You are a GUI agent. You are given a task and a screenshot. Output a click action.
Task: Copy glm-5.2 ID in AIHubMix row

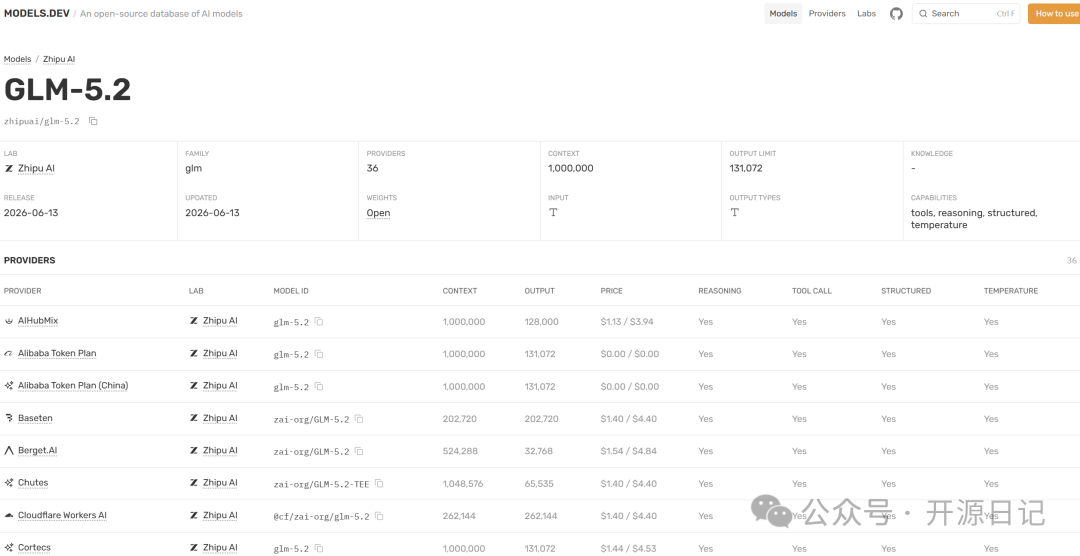pos(319,322)
